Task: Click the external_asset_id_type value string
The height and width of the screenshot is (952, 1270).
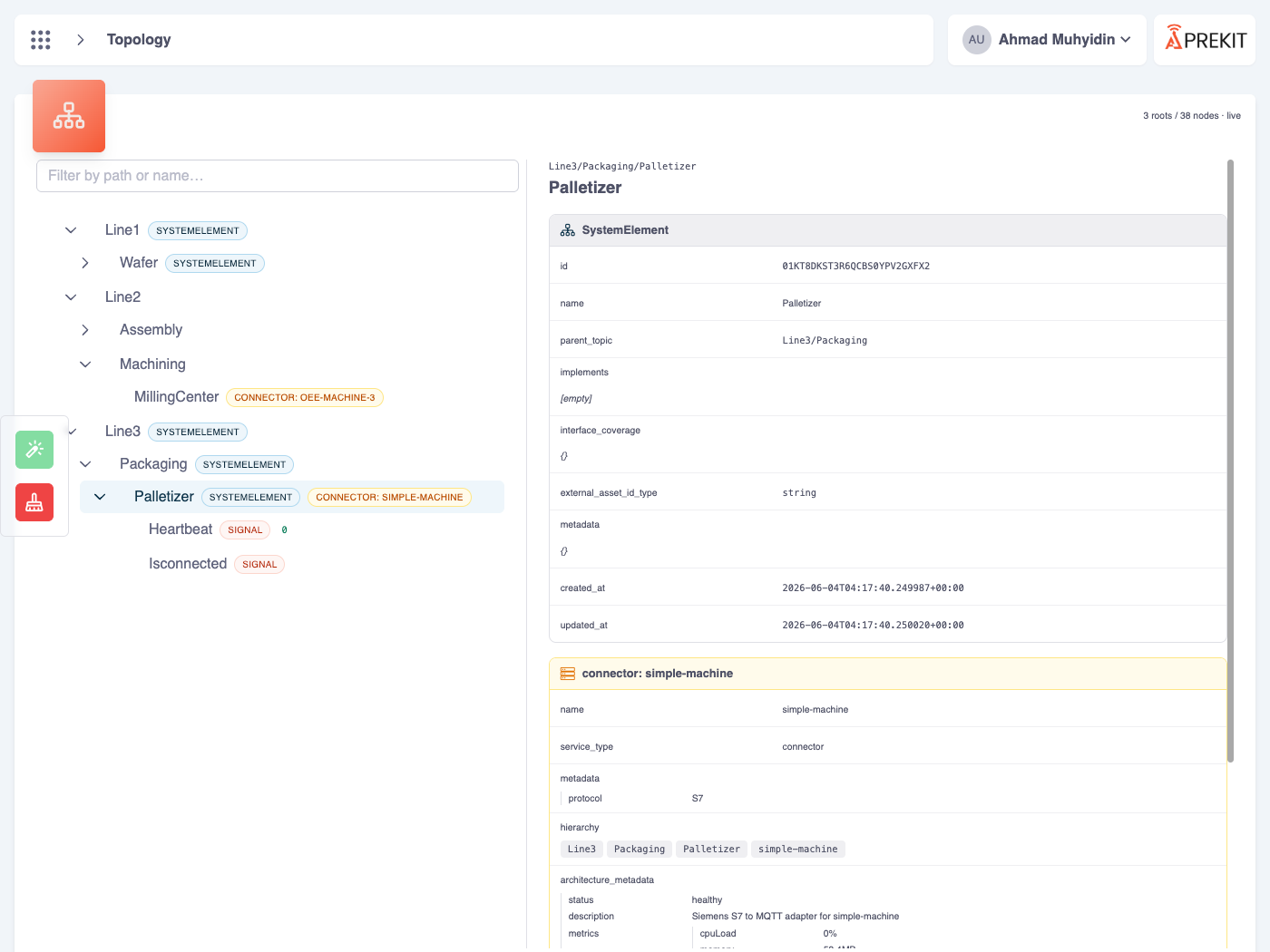Action: coord(799,493)
